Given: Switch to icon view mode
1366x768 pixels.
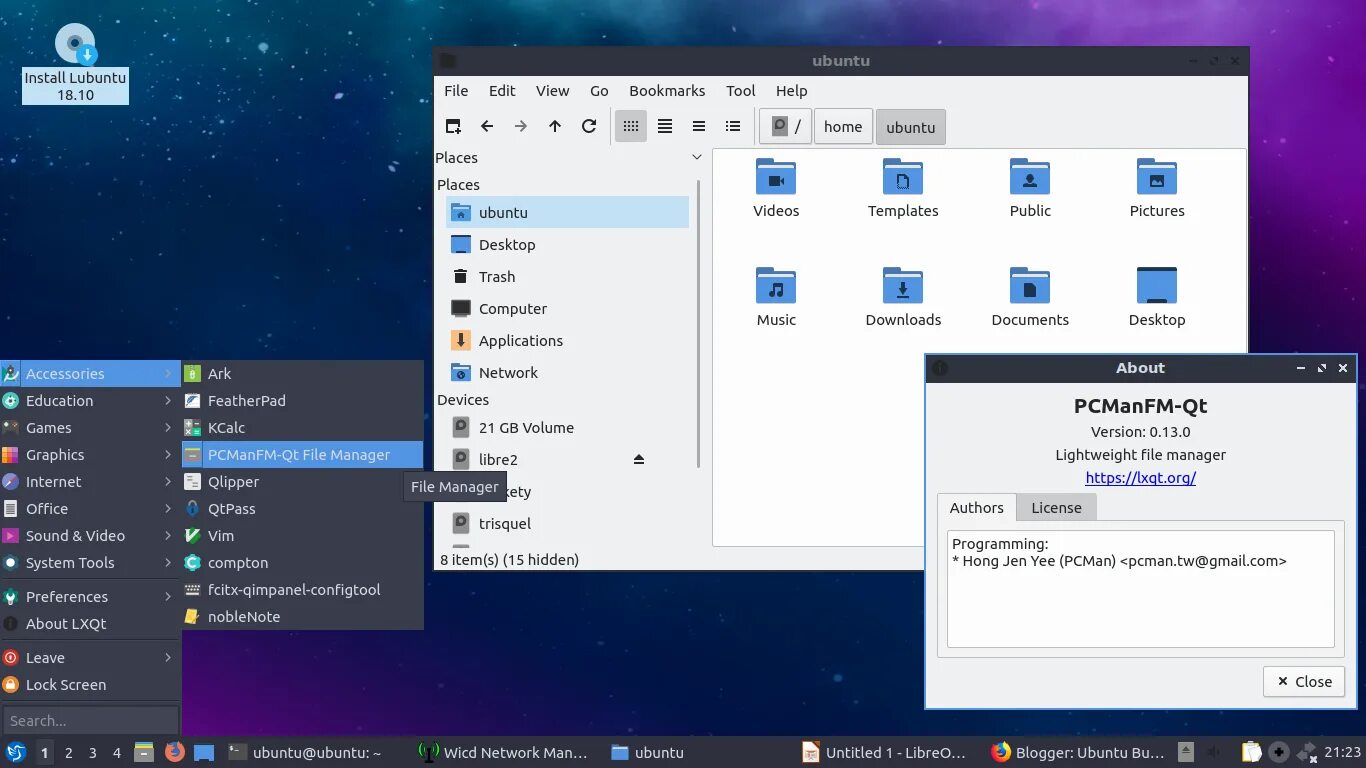Looking at the screenshot, I should click(x=631, y=126).
